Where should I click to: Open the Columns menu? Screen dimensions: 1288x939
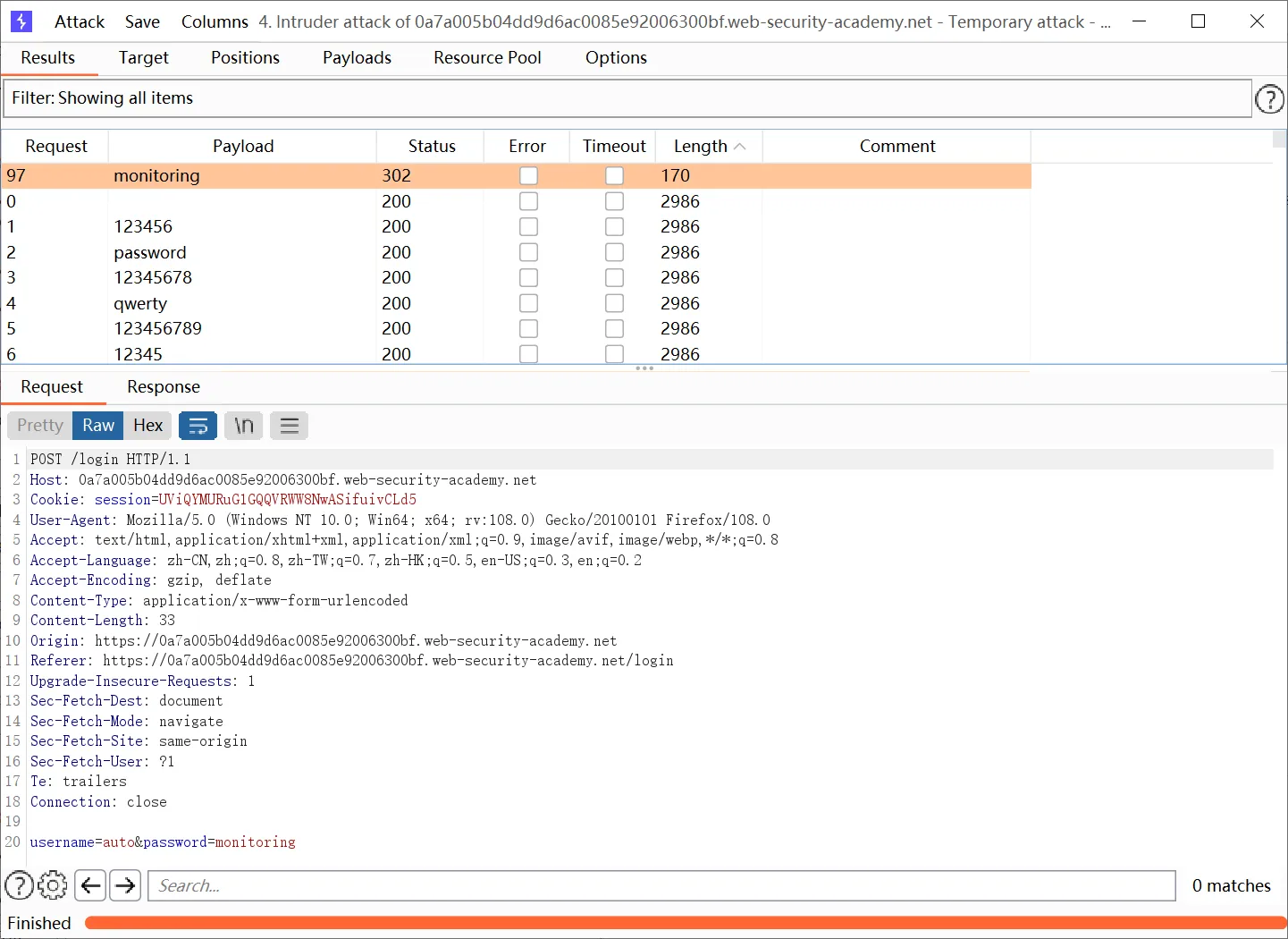[x=215, y=21]
